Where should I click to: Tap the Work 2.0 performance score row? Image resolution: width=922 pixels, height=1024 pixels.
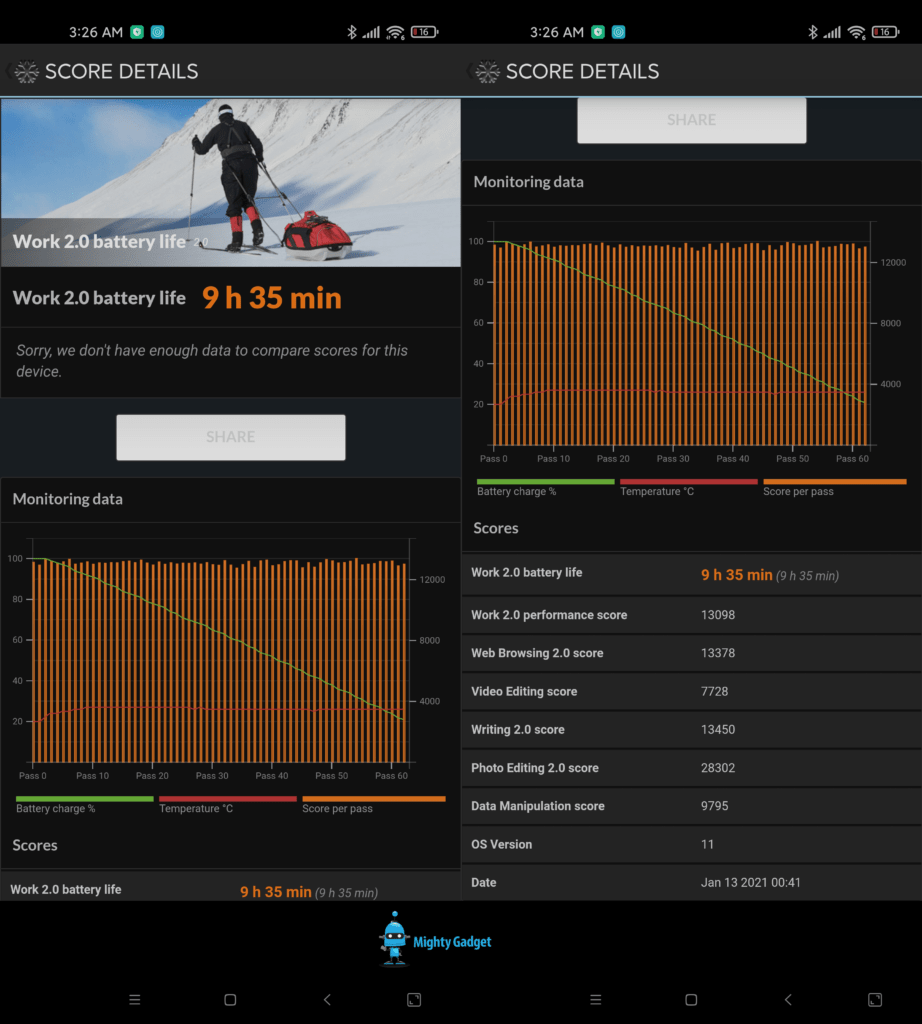(691, 615)
